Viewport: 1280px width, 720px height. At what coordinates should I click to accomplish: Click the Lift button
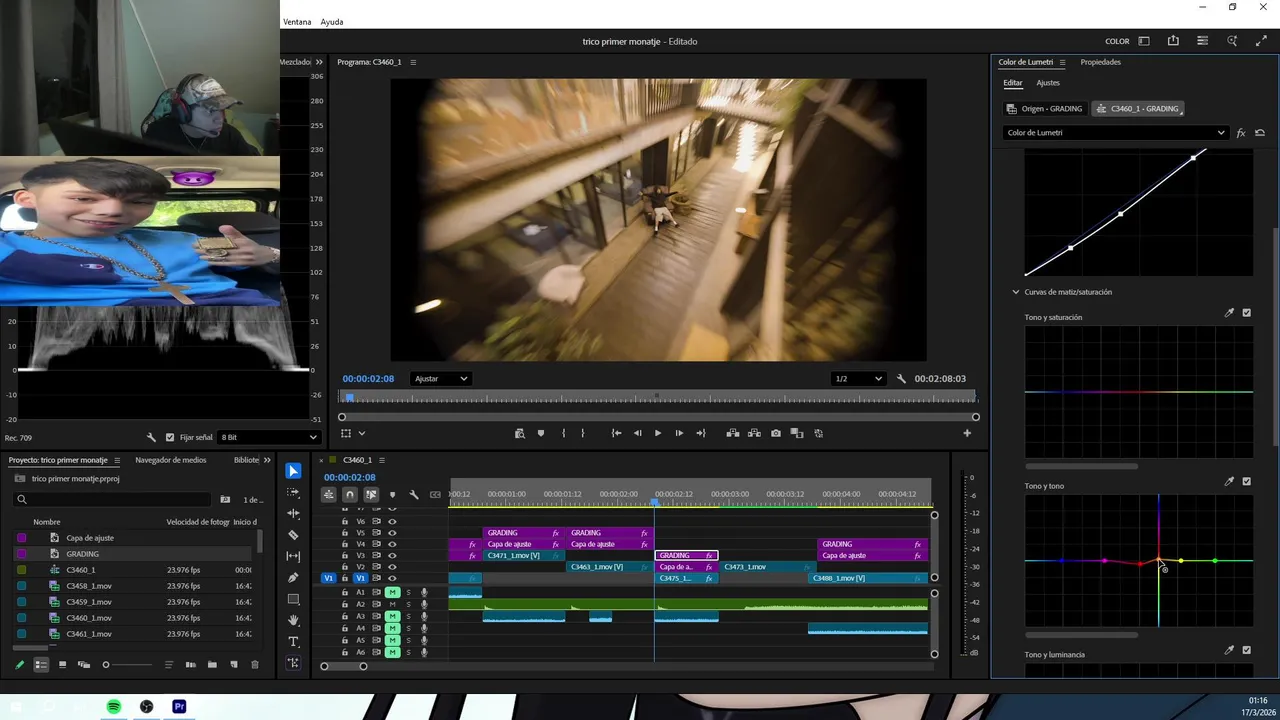[x=733, y=433]
